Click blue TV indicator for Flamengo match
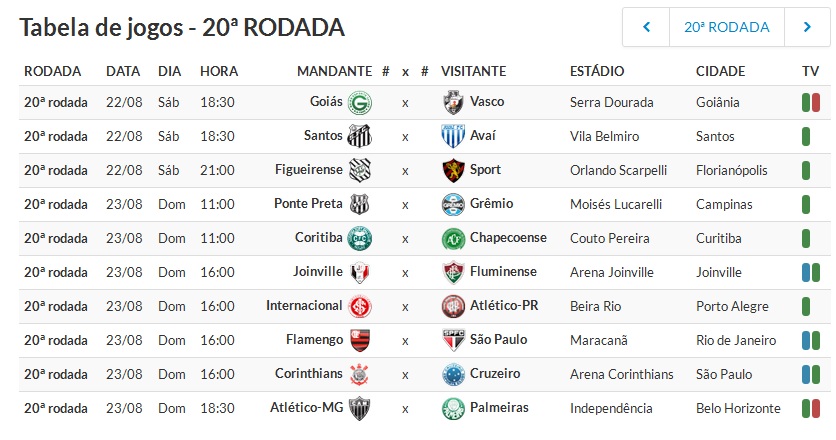 point(806,340)
